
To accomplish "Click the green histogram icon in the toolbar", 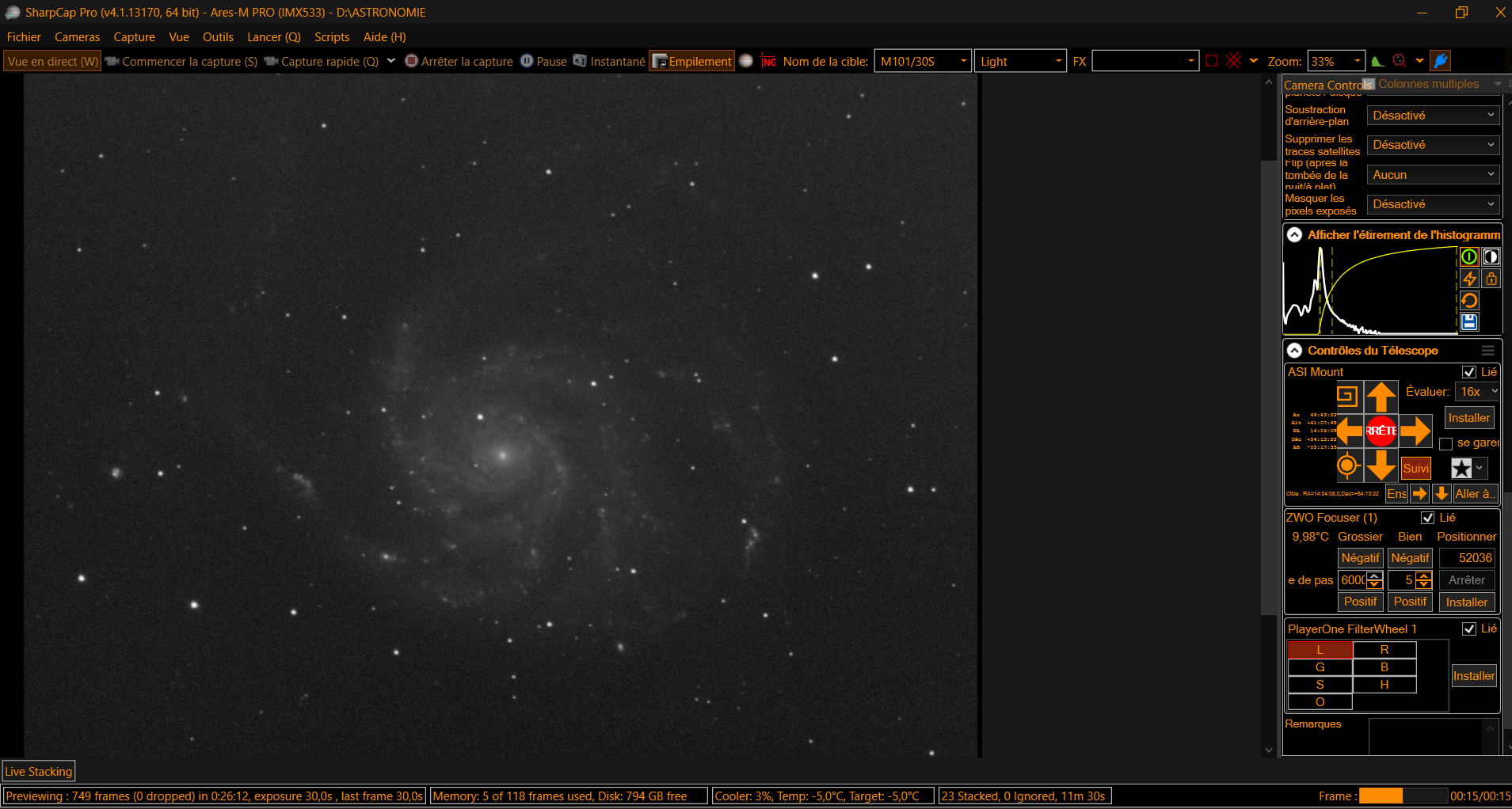I will pyautogui.click(x=1378, y=61).
